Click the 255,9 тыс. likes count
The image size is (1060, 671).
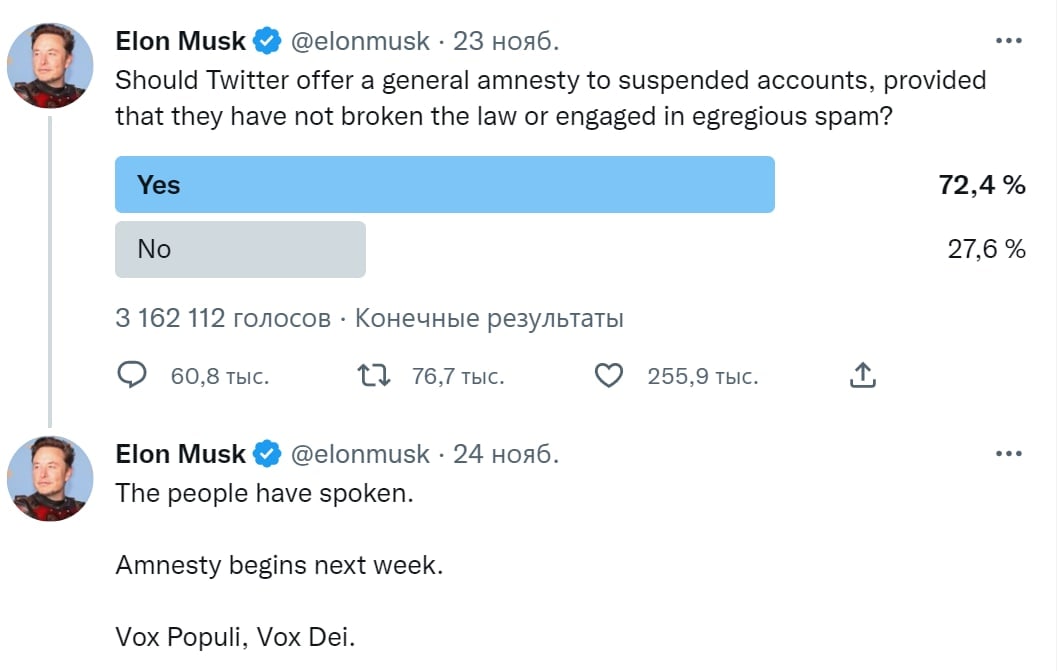pyautogui.click(x=702, y=377)
